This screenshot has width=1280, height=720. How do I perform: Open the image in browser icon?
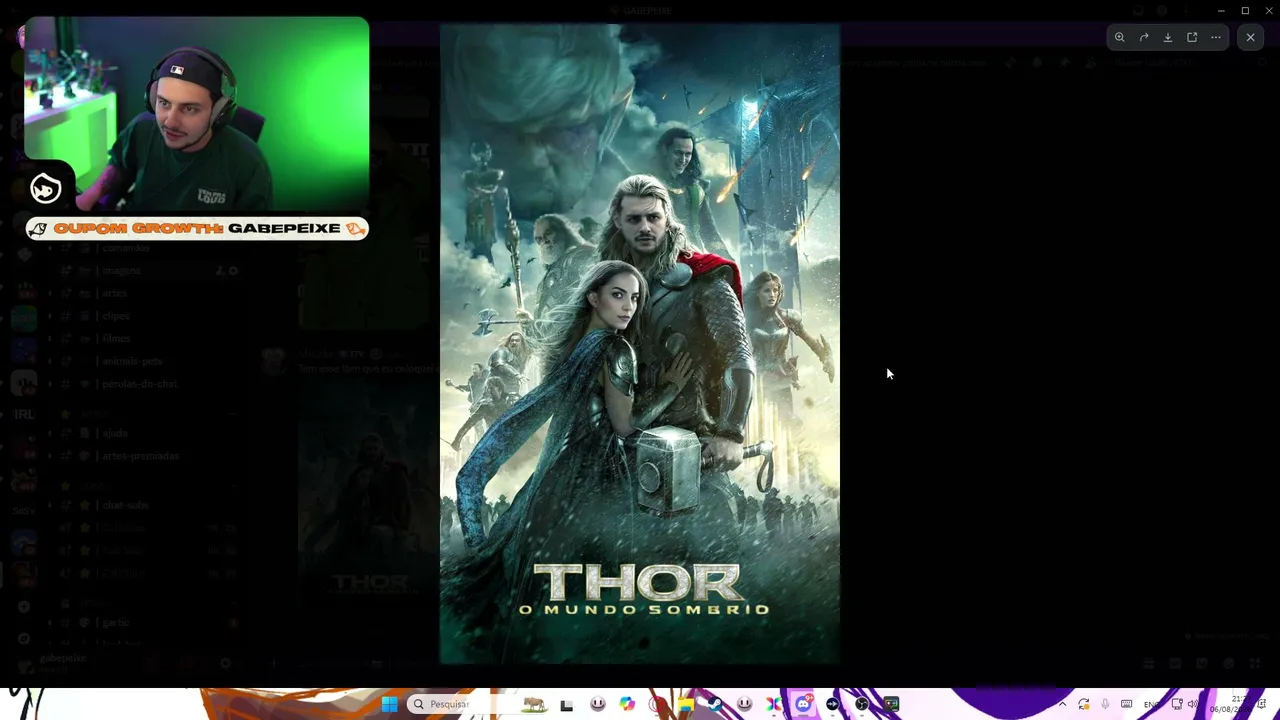pos(1192,38)
